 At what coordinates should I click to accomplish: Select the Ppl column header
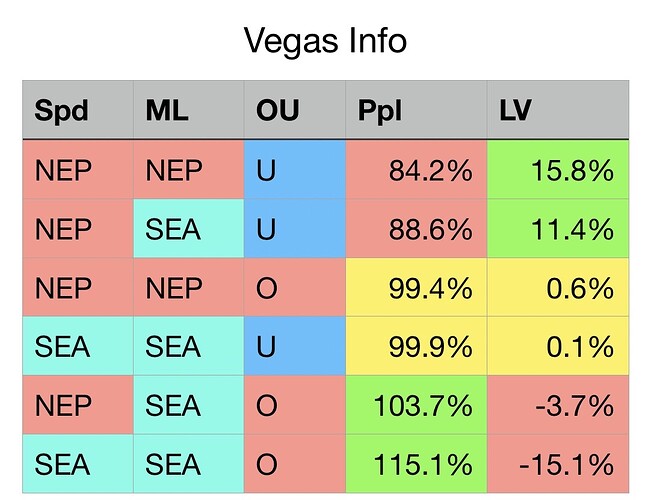(416, 108)
